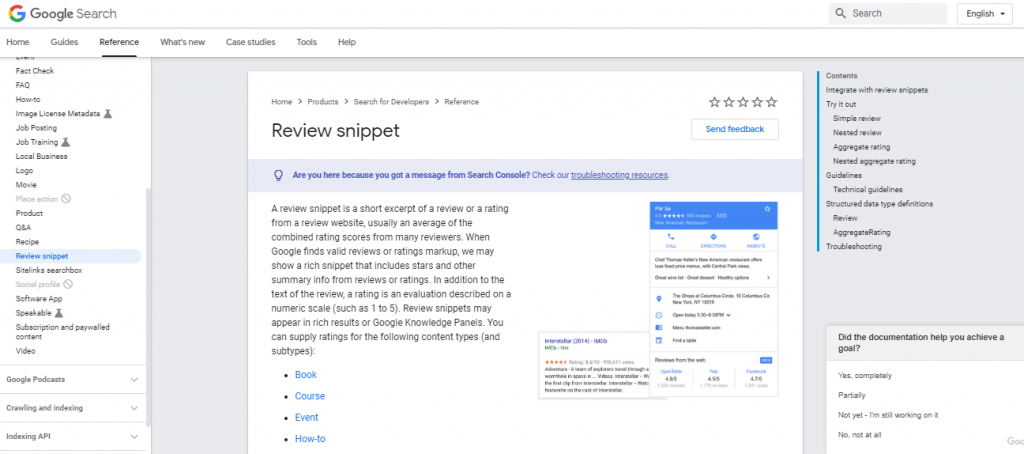1024x454 pixels.
Task: Click the Google Search logo
Action: pyautogui.click(x=62, y=13)
